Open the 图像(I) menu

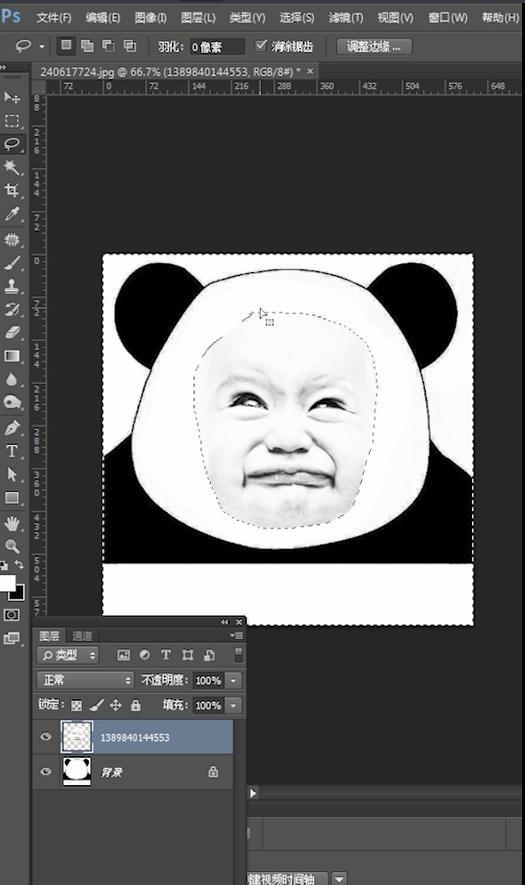(x=151, y=17)
